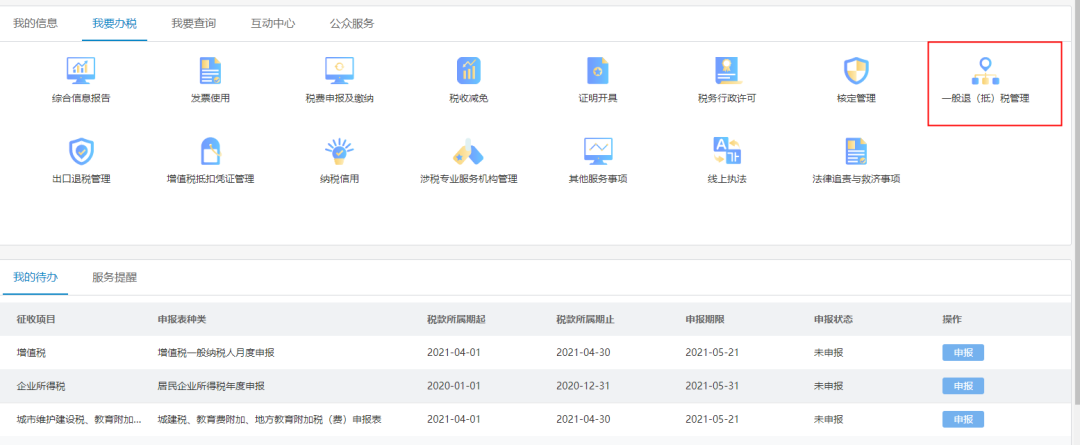This screenshot has width=1080, height=445.
Task: Select 增值税一般纳税人月度申报 cell
Action: coord(216,353)
